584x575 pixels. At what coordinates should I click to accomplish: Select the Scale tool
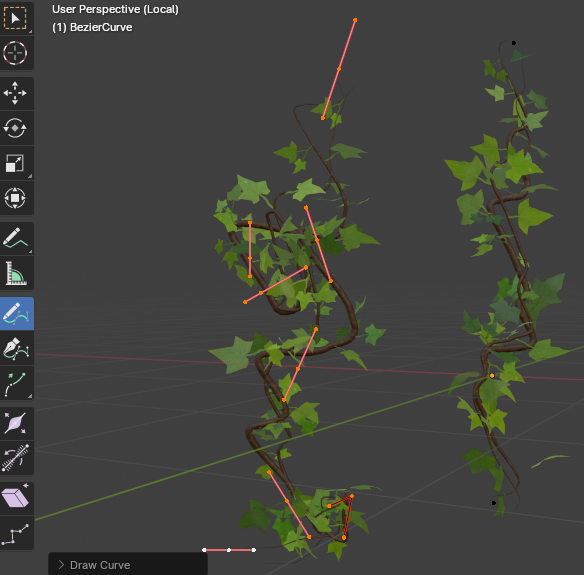[x=15, y=163]
